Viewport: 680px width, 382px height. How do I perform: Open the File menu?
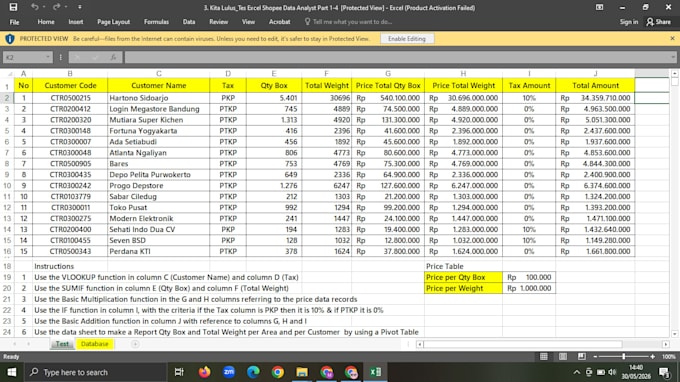(14, 22)
